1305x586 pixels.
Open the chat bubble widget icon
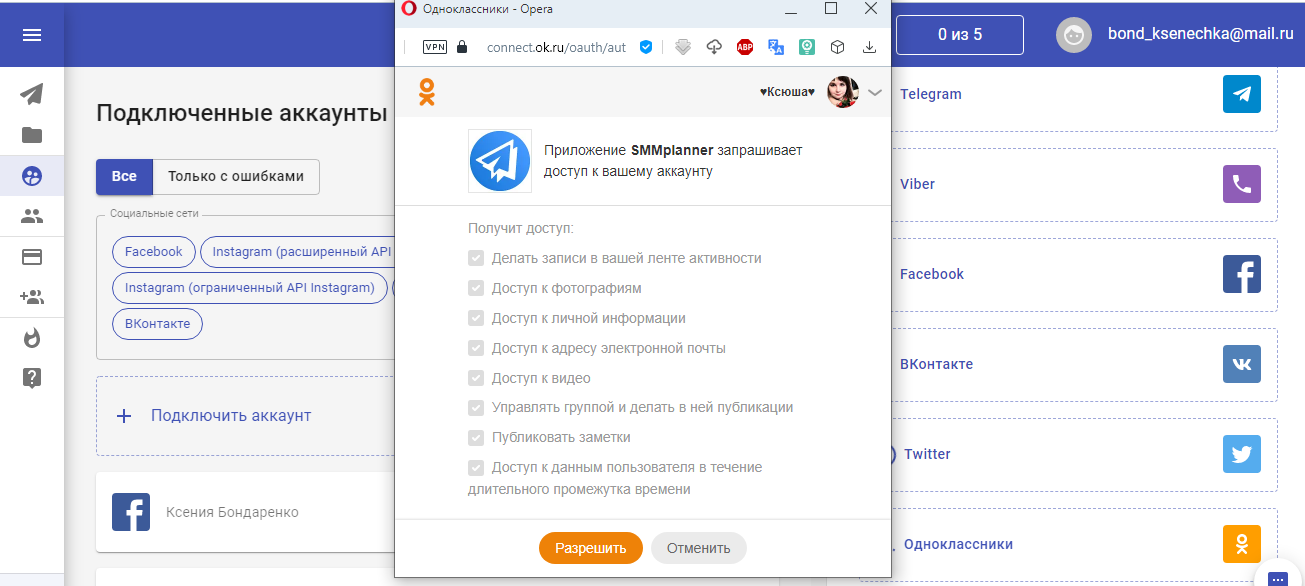click(1278, 577)
